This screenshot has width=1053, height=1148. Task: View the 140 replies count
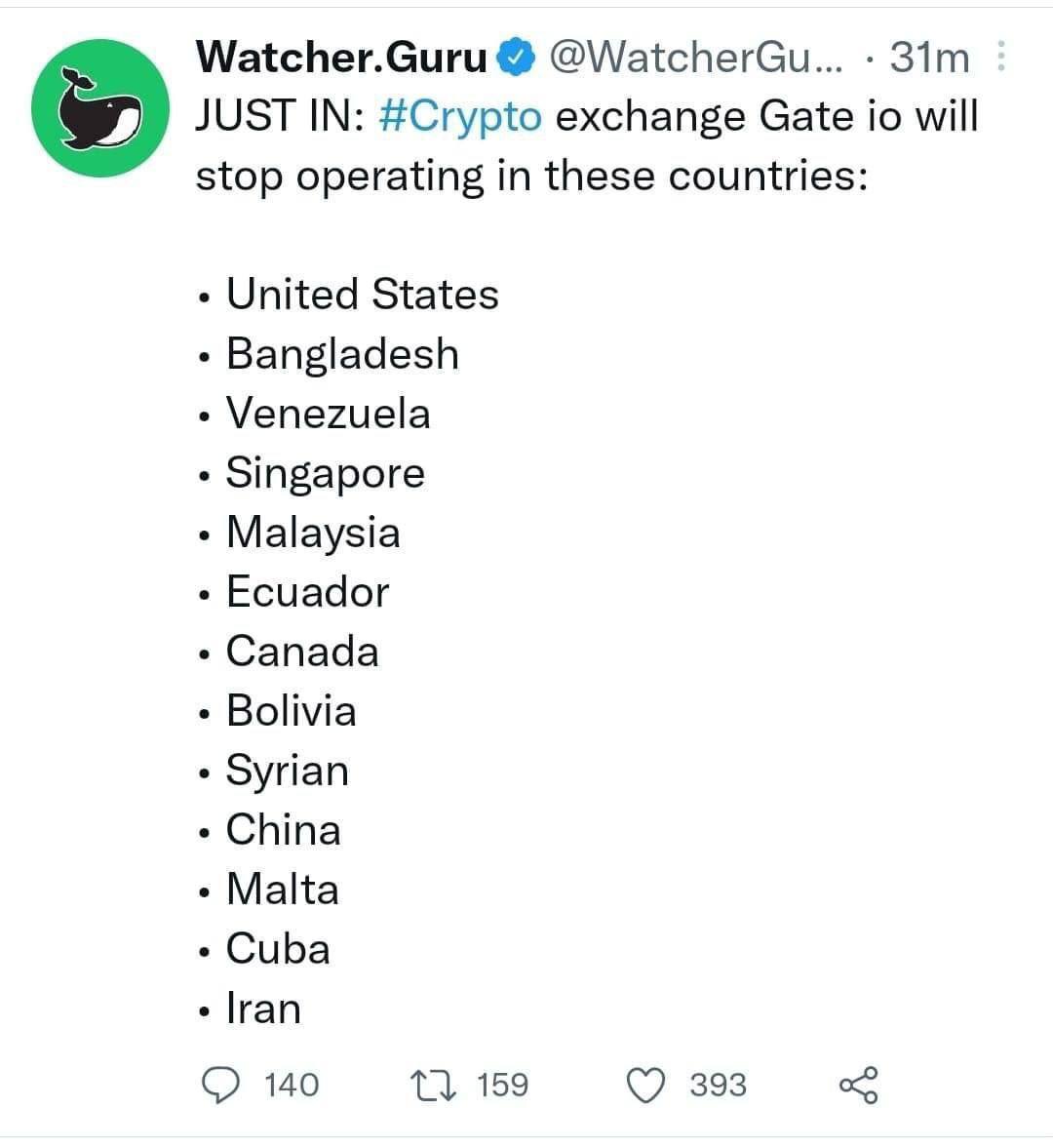click(x=292, y=1085)
